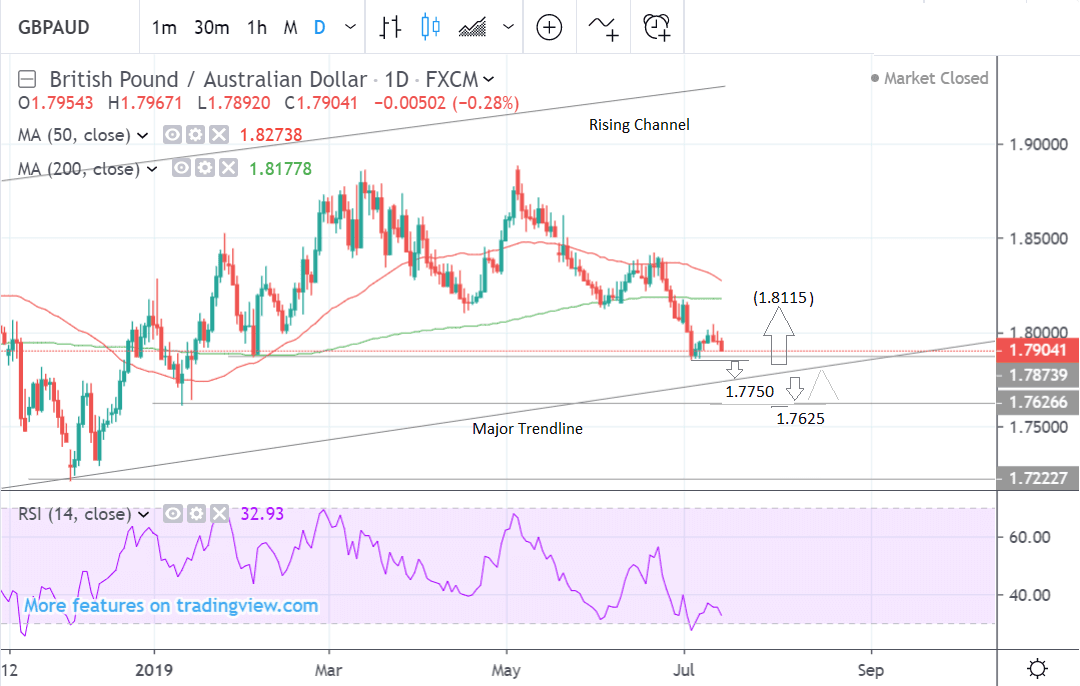Create an alert with the alarm clock icon

pyautogui.click(x=657, y=27)
